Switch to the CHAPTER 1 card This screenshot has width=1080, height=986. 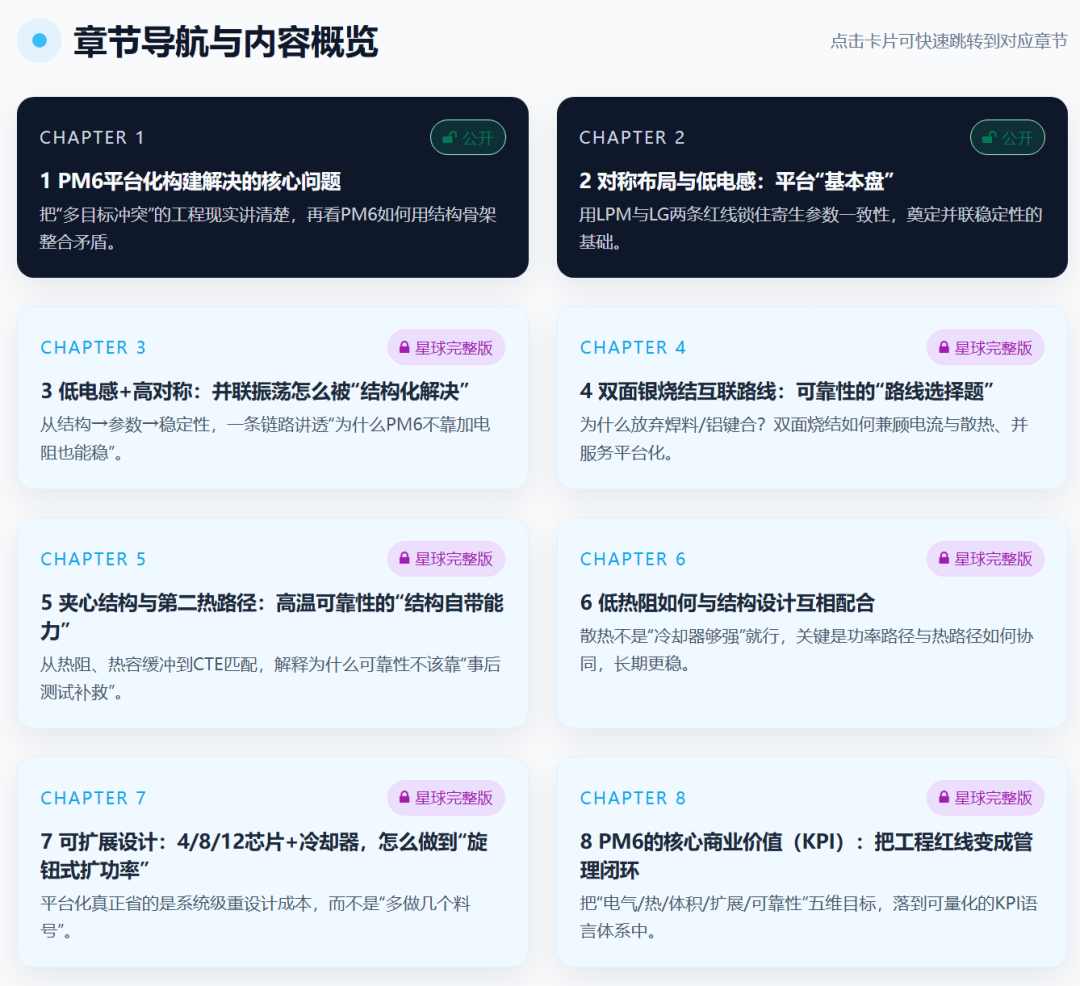click(x=271, y=188)
